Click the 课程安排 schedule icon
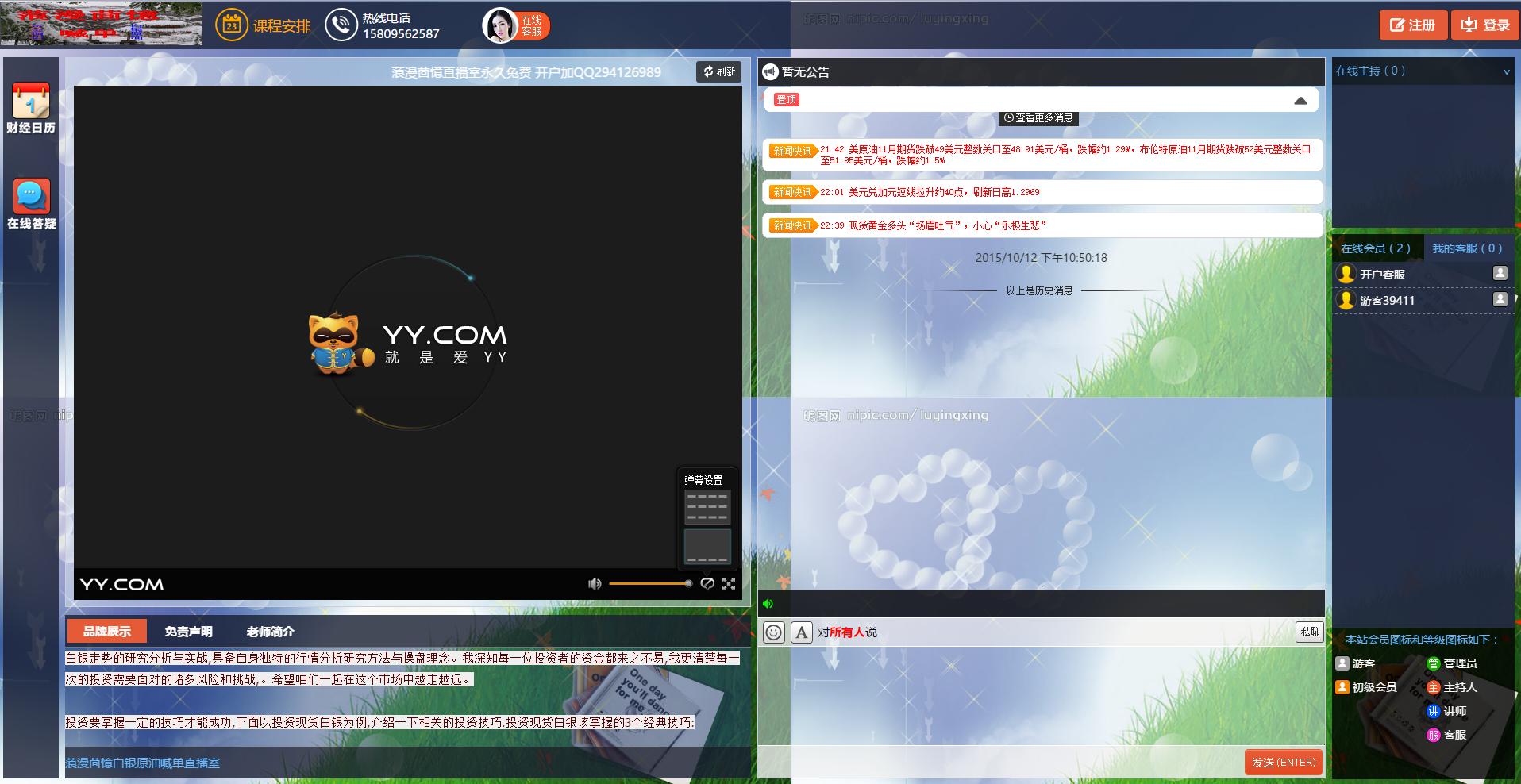 click(x=231, y=25)
